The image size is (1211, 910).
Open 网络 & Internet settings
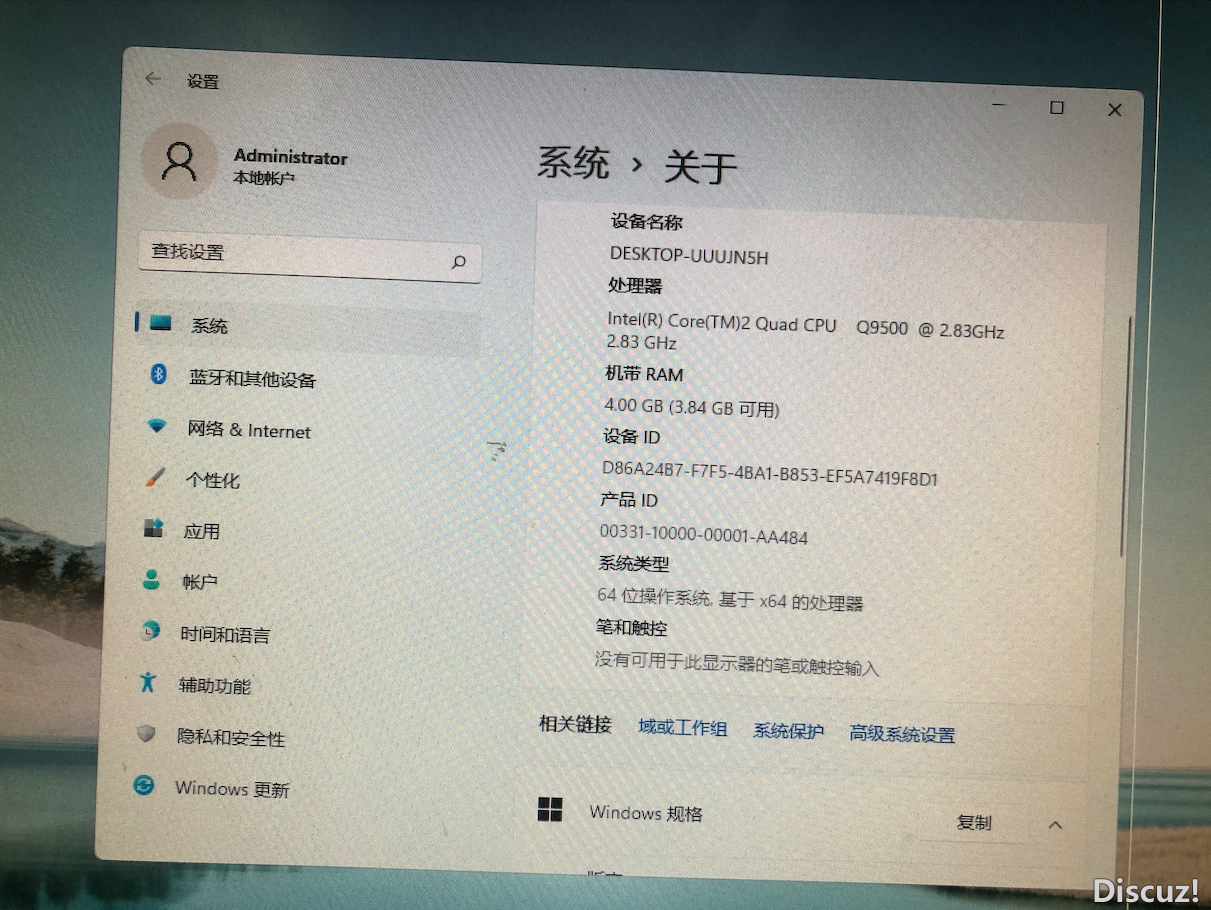coord(249,430)
